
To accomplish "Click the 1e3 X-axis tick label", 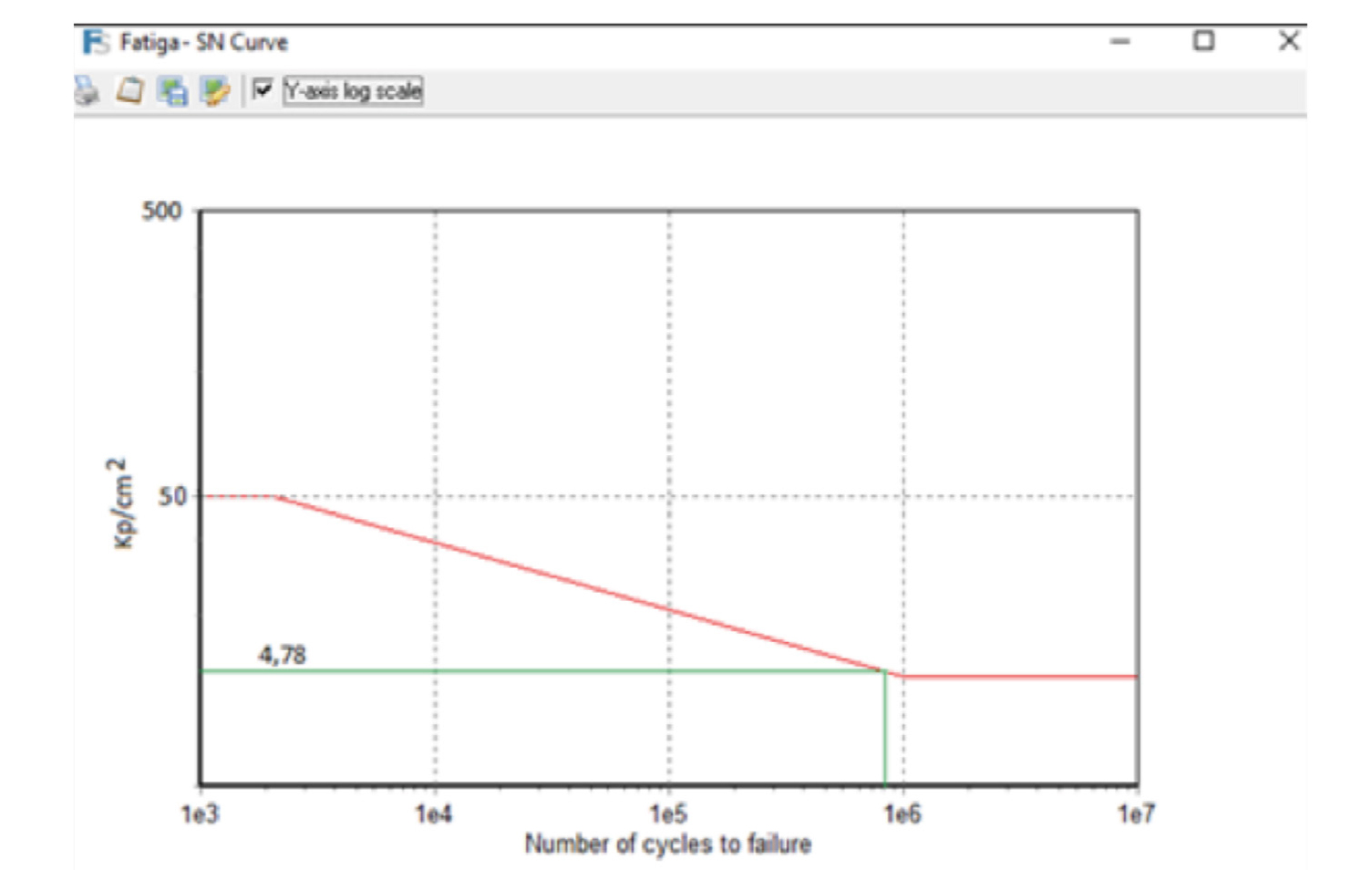I will [x=201, y=813].
